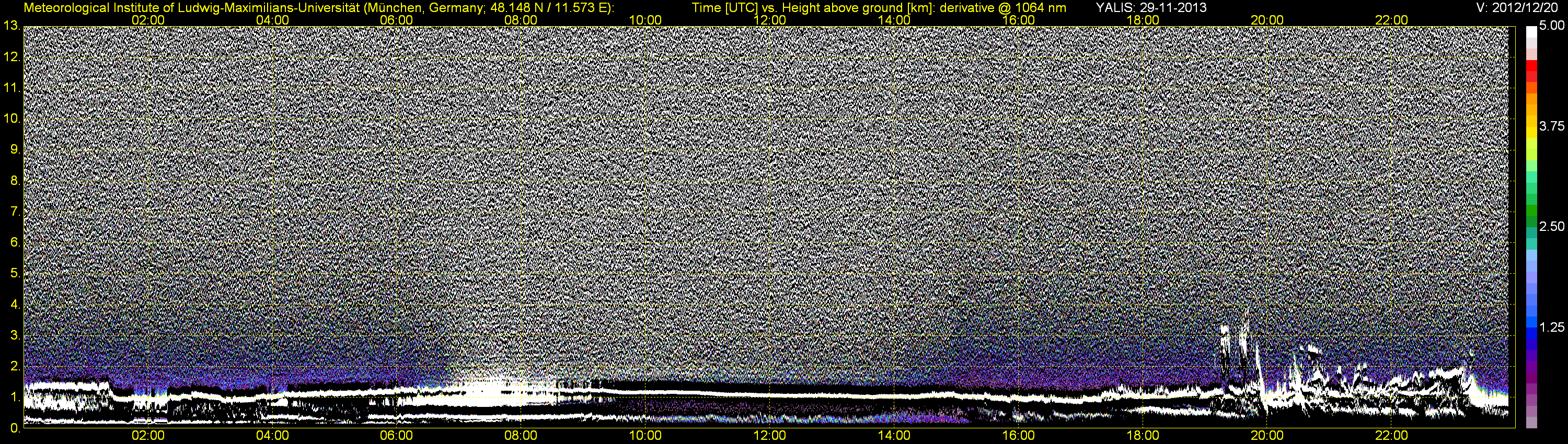Click the 13 km height axis label
The height and width of the screenshot is (444, 1568).
click(x=11, y=26)
